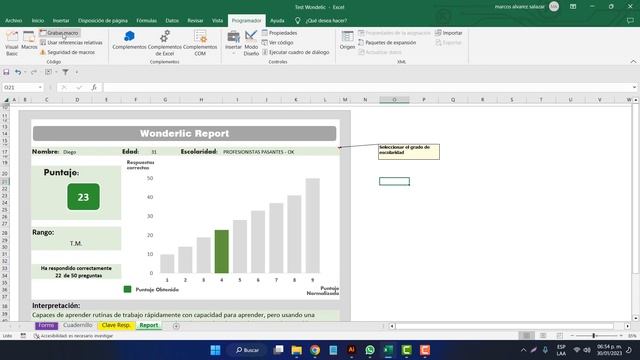The width and height of the screenshot is (640, 360).
Task: Toggle Modo Diseño
Action: coord(251,43)
